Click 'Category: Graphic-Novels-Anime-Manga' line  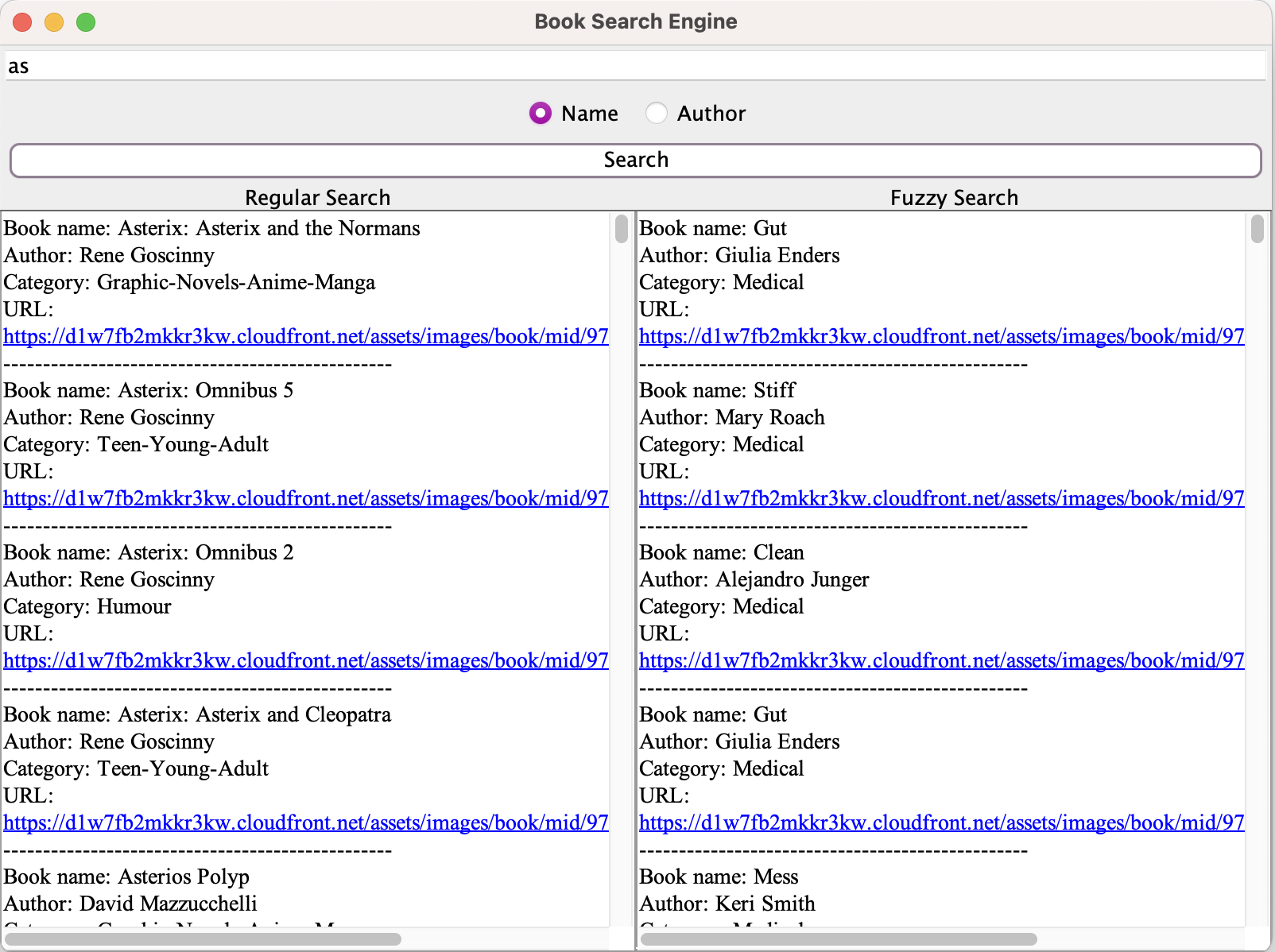point(189,282)
